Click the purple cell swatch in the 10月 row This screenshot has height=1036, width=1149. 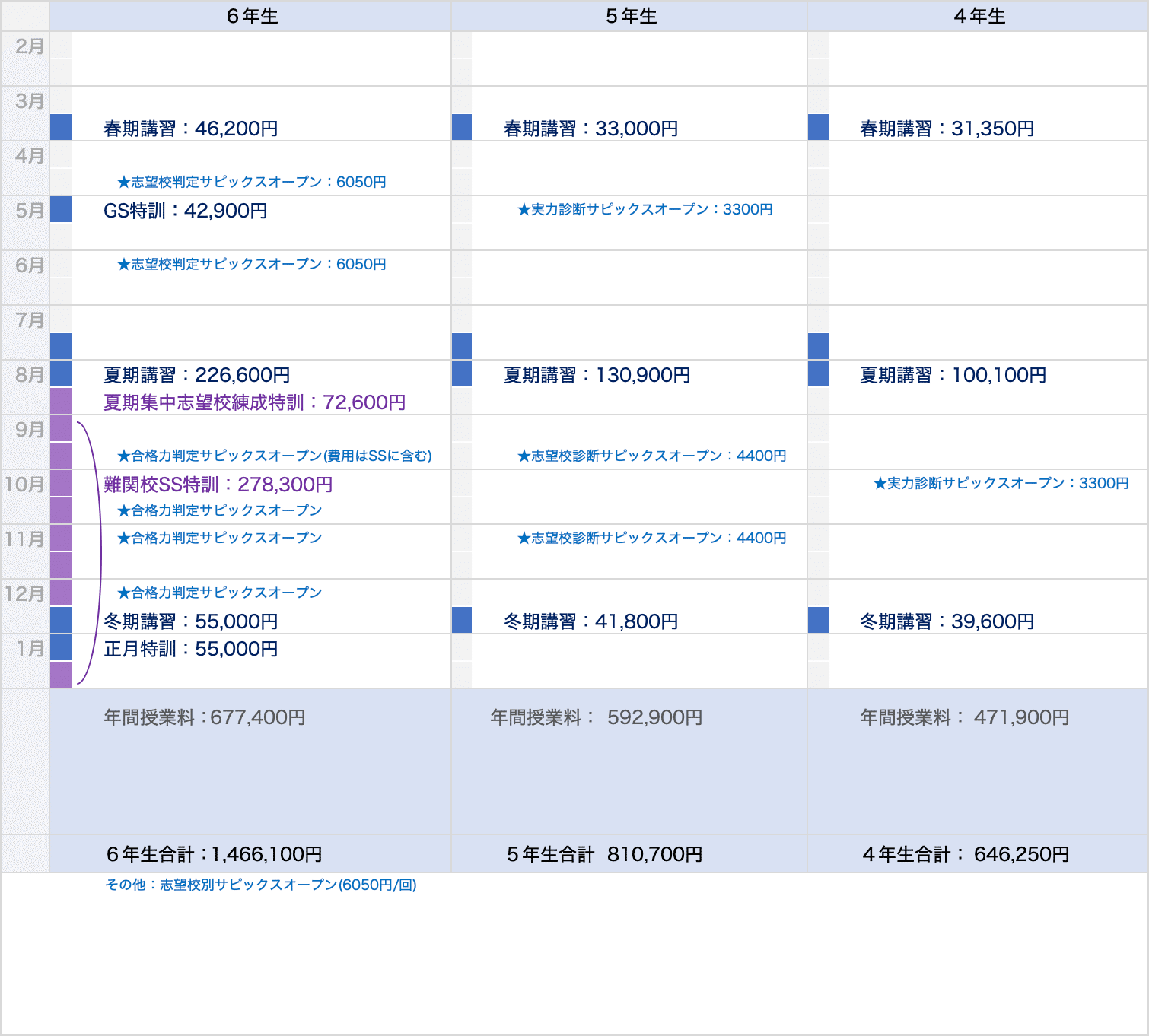coord(60,484)
